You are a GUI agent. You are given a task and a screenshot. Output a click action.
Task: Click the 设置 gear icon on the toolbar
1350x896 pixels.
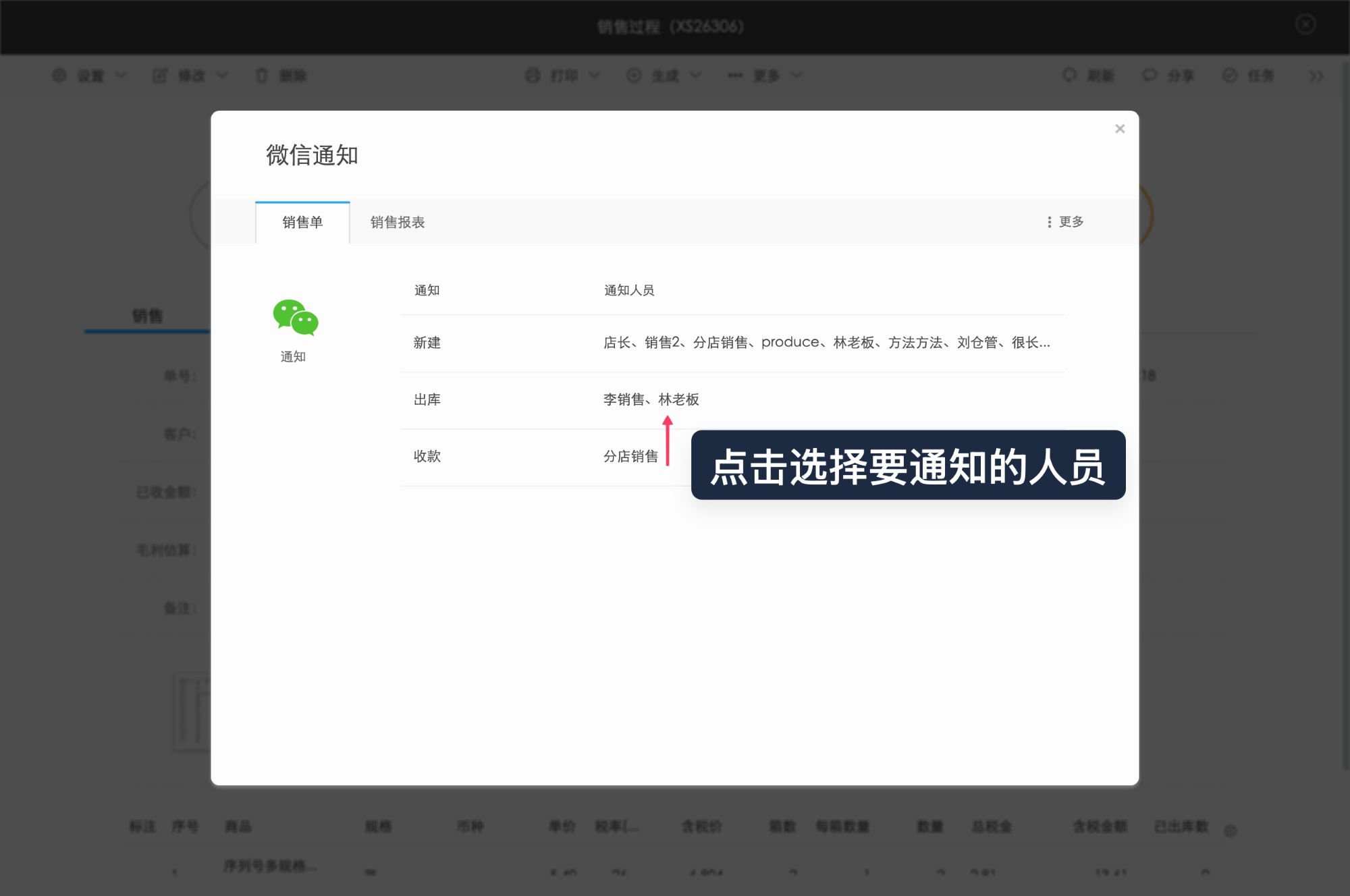pyautogui.click(x=59, y=76)
